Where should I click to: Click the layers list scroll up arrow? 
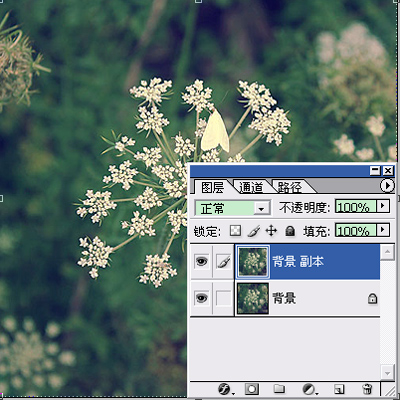[x=387, y=252]
